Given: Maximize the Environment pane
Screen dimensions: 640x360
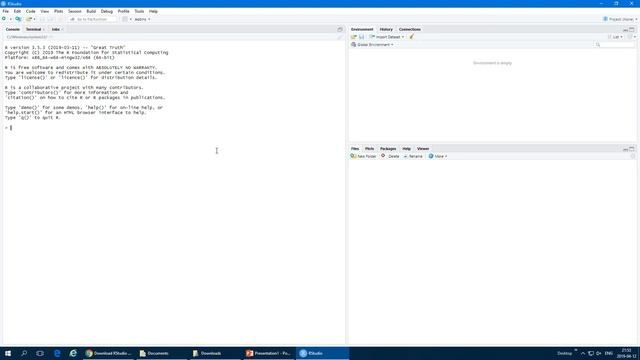Looking at the screenshot, I should [632, 30].
